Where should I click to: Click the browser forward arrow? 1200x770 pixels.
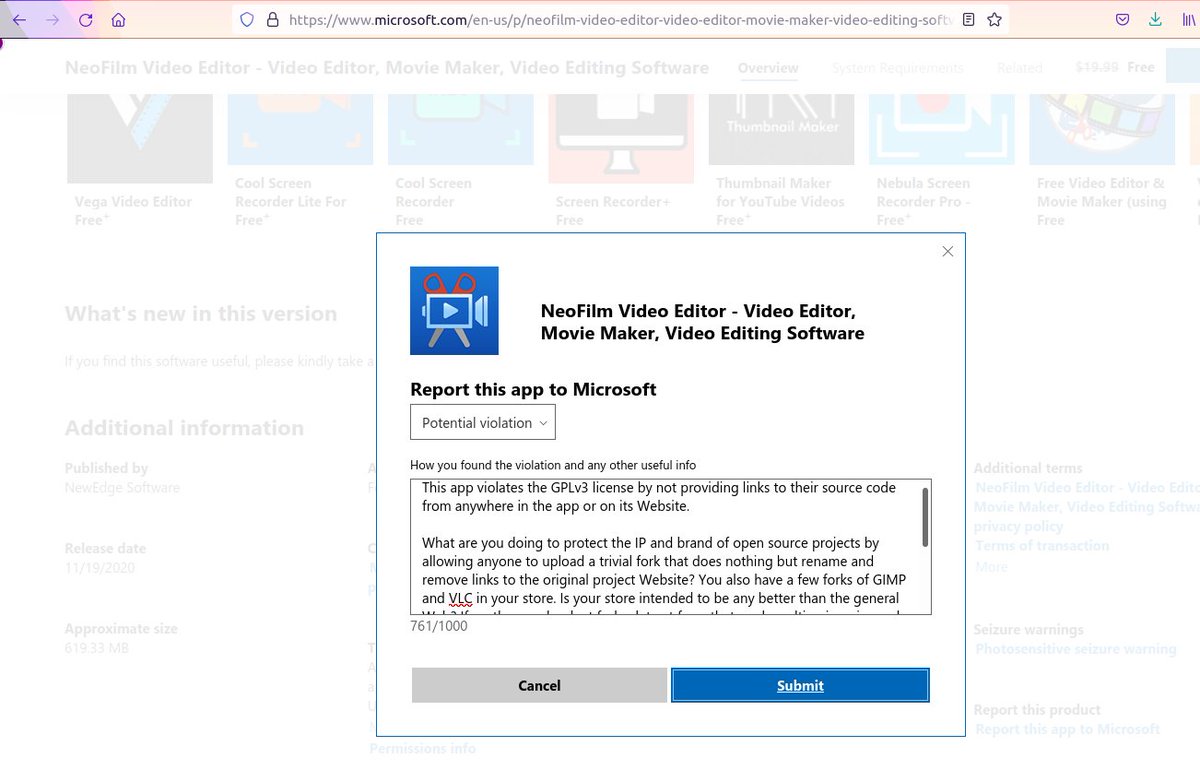(52, 19)
